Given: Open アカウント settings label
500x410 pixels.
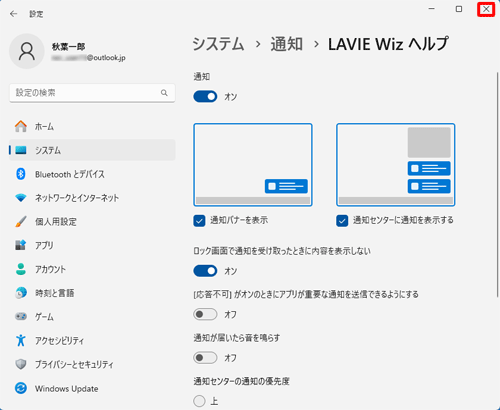Looking at the screenshot, I should click(50, 269).
